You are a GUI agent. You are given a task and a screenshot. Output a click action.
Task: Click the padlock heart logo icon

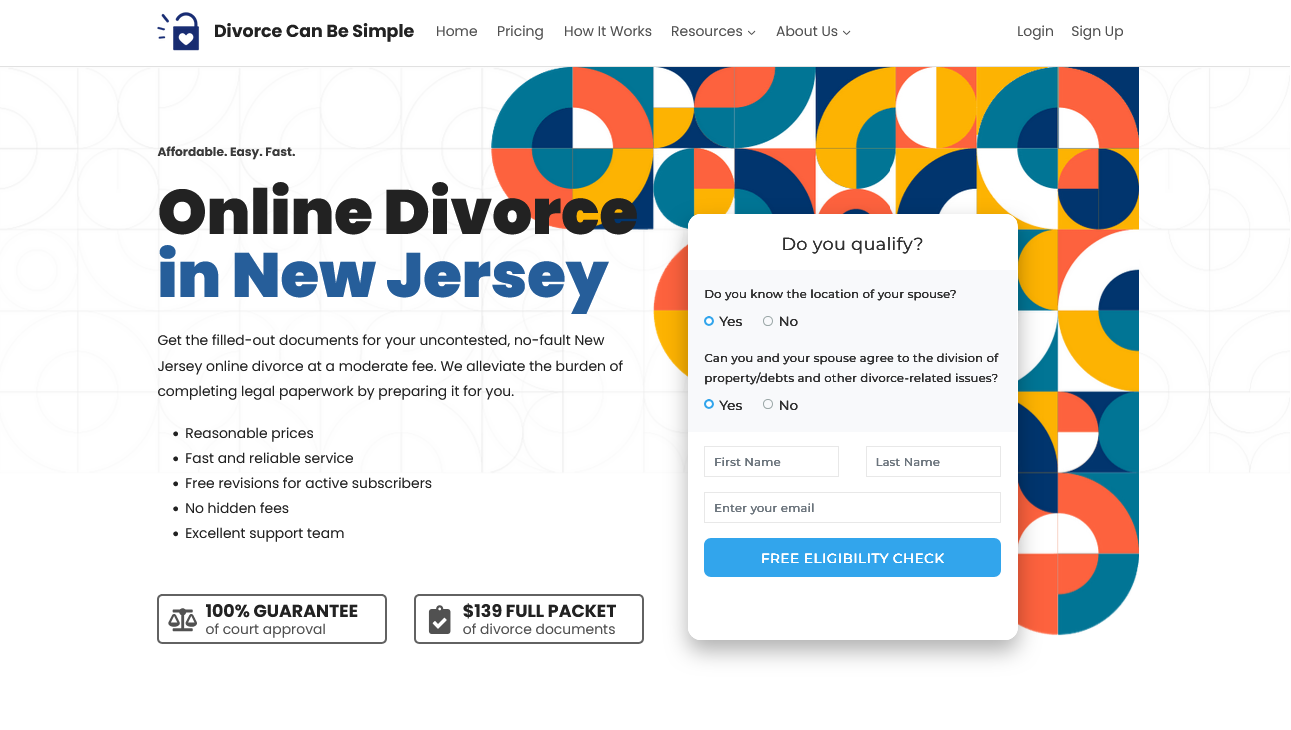point(179,31)
